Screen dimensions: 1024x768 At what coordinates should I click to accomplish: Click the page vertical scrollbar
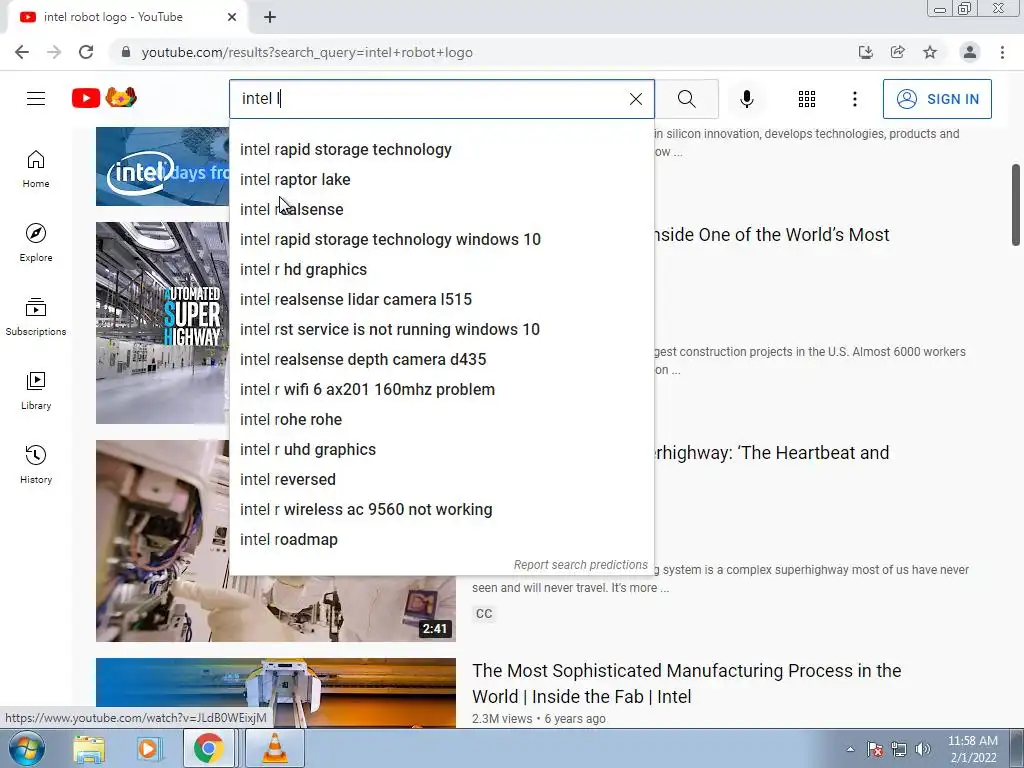(x=1016, y=204)
